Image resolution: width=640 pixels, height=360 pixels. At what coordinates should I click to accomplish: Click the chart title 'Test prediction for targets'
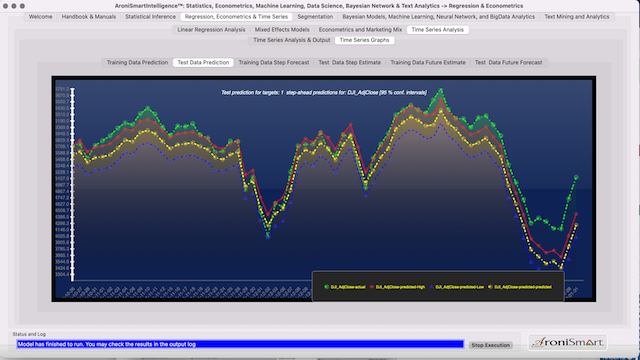click(324, 93)
